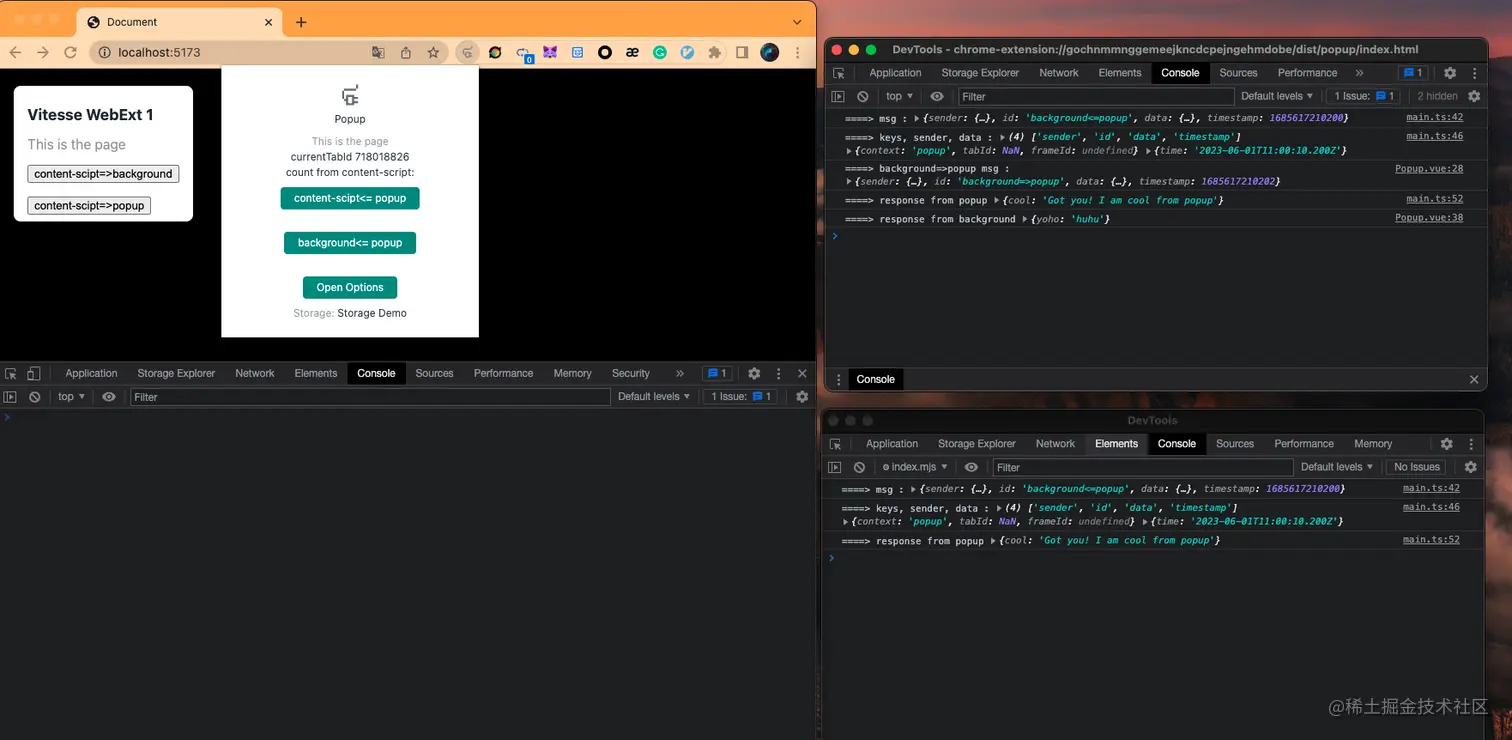Screen dimensions: 1512x740
Task: Toggle live expression eye in popup DevTools console
Action: pyautogui.click(x=937, y=96)
